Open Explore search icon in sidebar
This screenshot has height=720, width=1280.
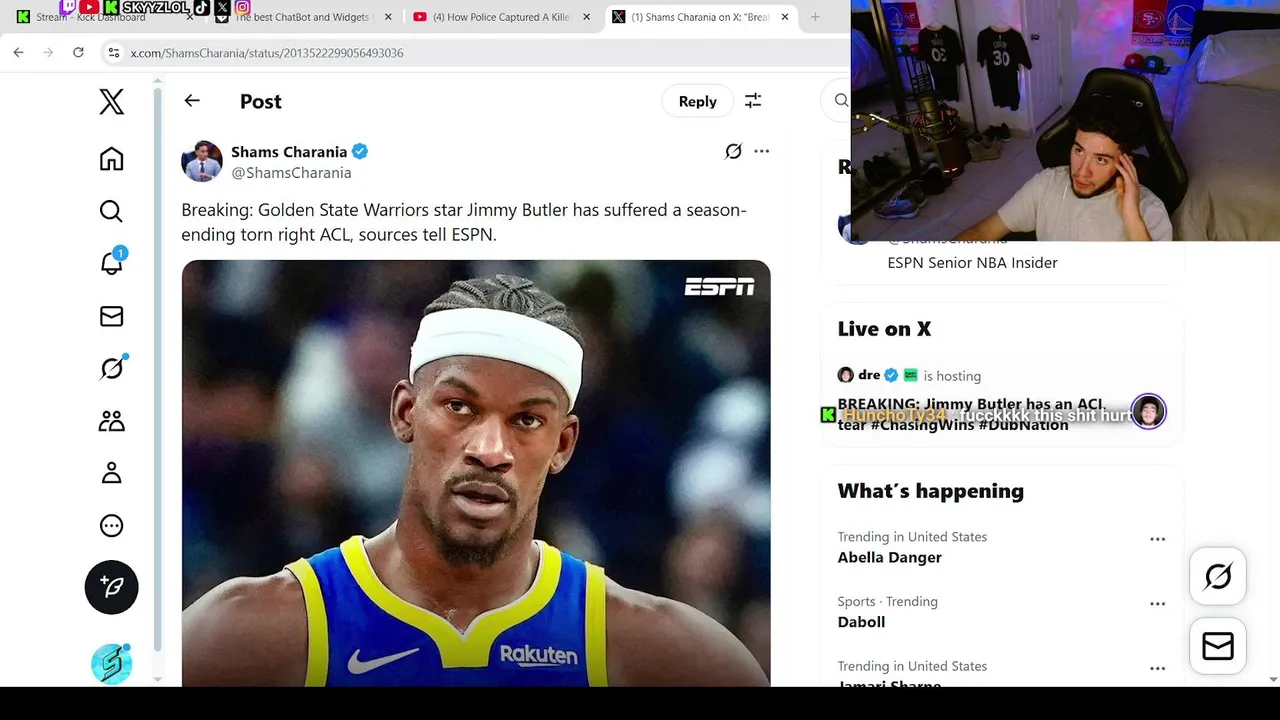tap(111, 211)
